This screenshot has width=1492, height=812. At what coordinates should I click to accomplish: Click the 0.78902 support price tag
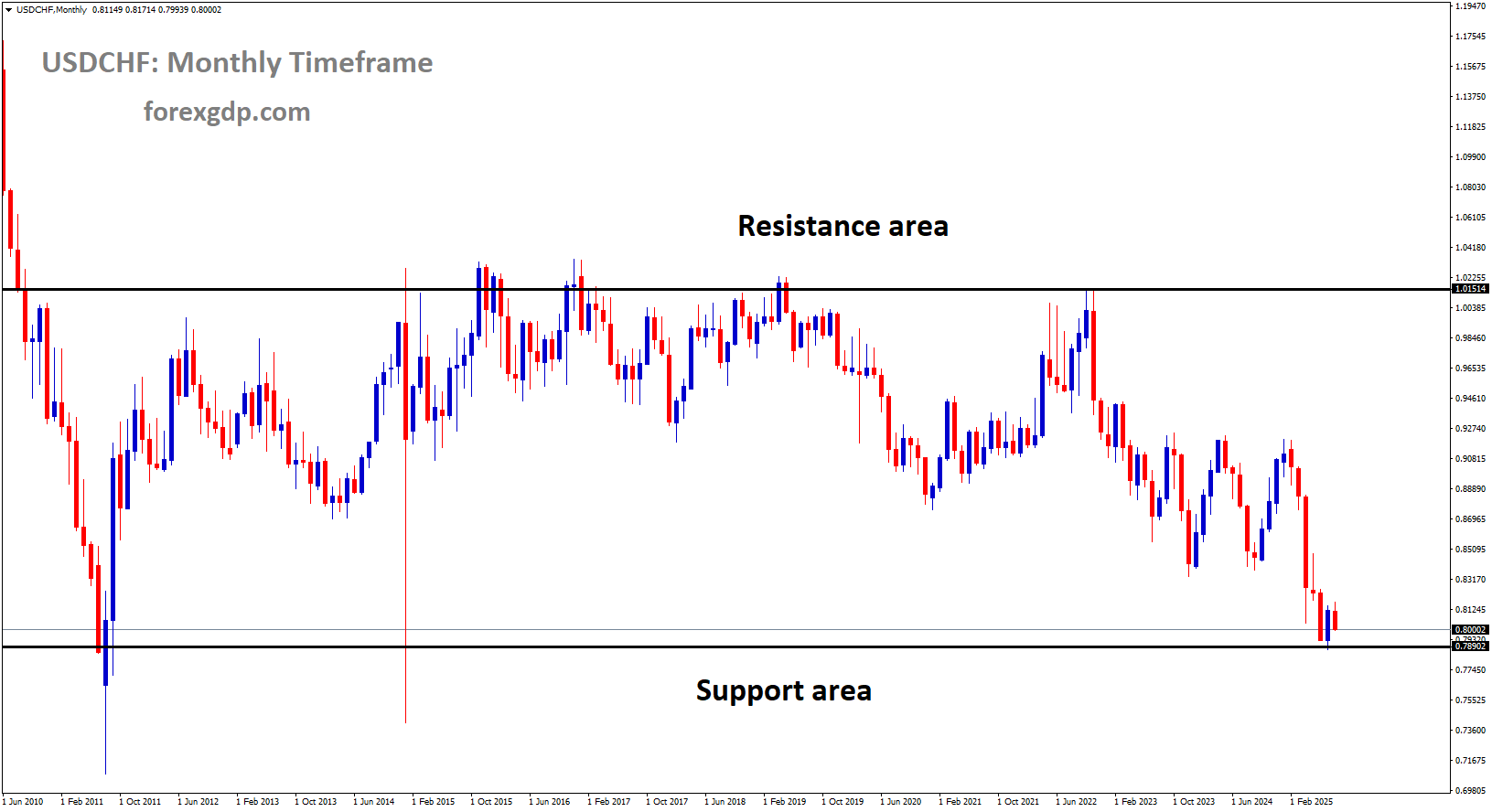(1471, 646)
